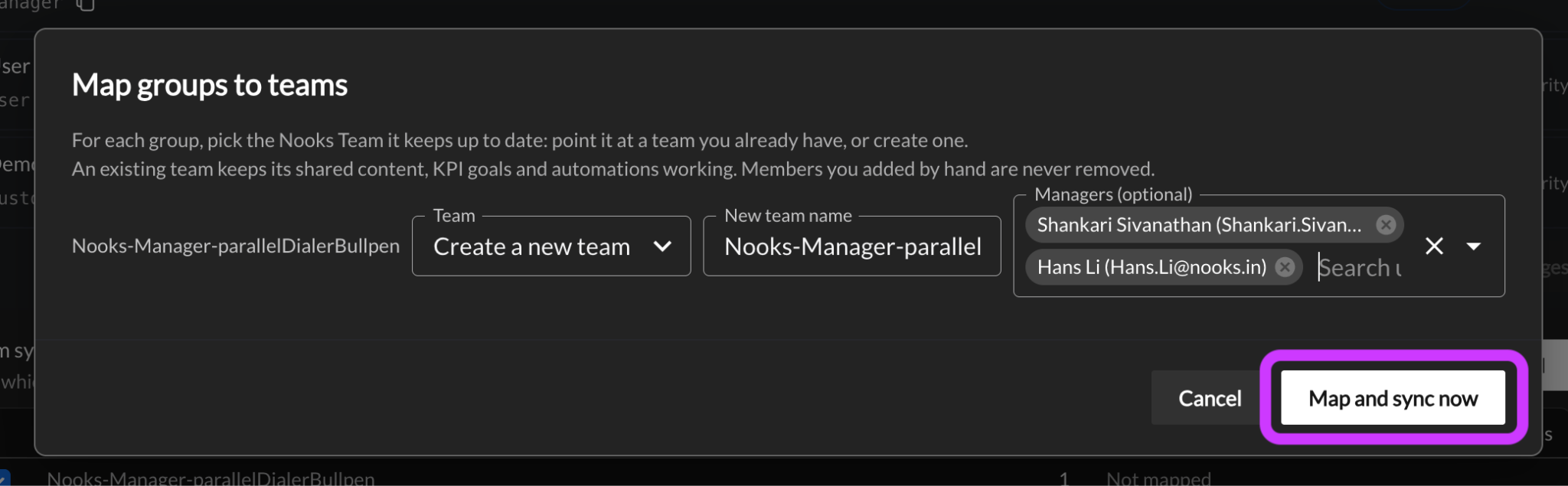Clear all selected managers with X icon
Viewport: 1568px width, 486px height.
[x=1434, y=246]
